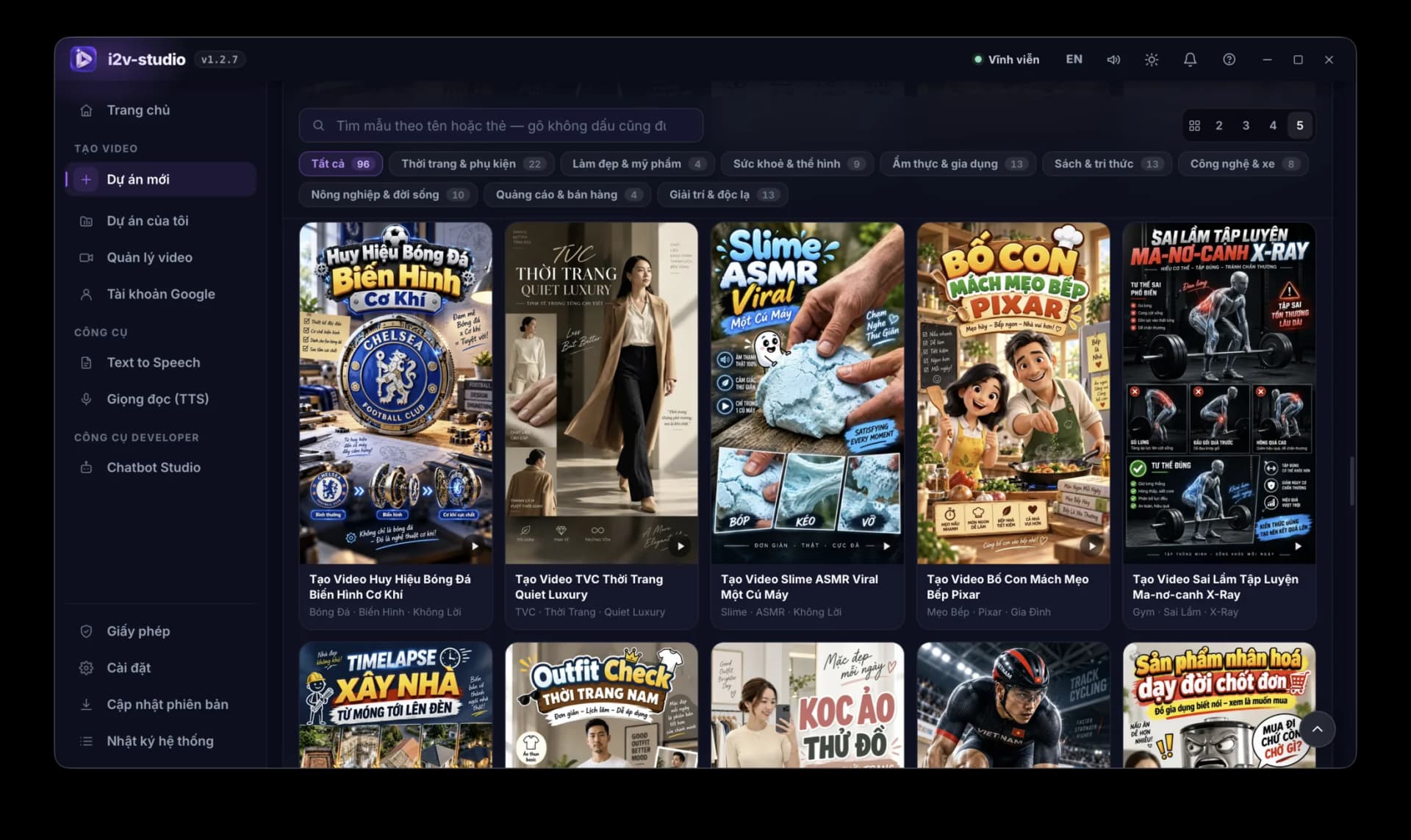Open the Outfit Check Thời Trang Nam thumbnail
The width and height of the screenshot is (1411, 840).
click(601, 706)
